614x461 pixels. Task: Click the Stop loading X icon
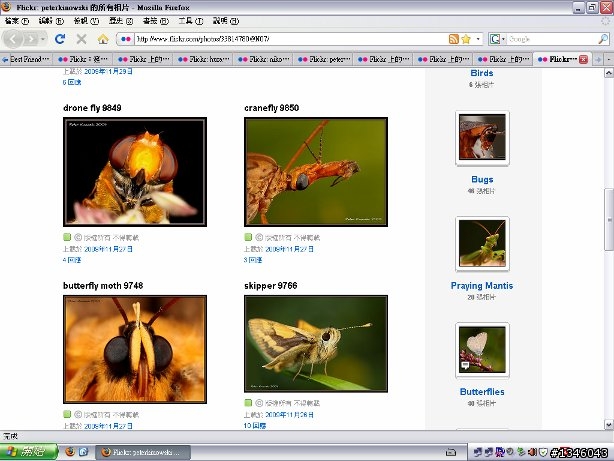tap(81, 39)
